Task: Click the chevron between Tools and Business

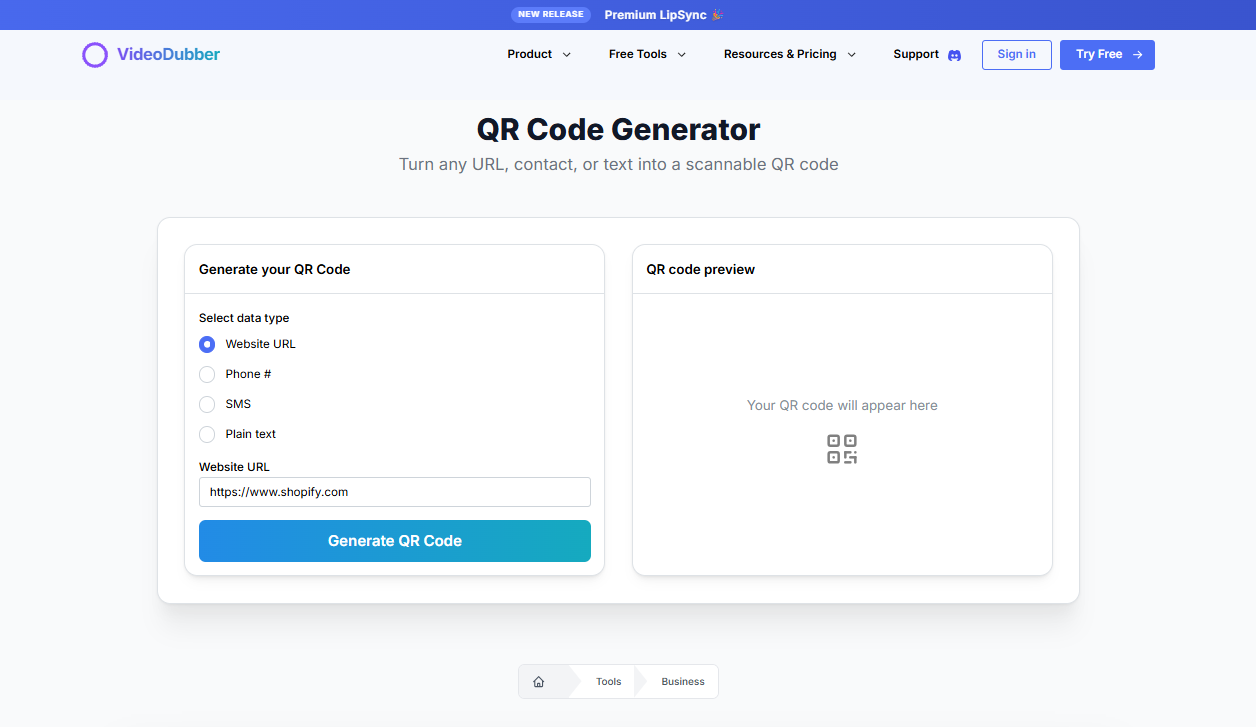Action: [x=641, y=681]
